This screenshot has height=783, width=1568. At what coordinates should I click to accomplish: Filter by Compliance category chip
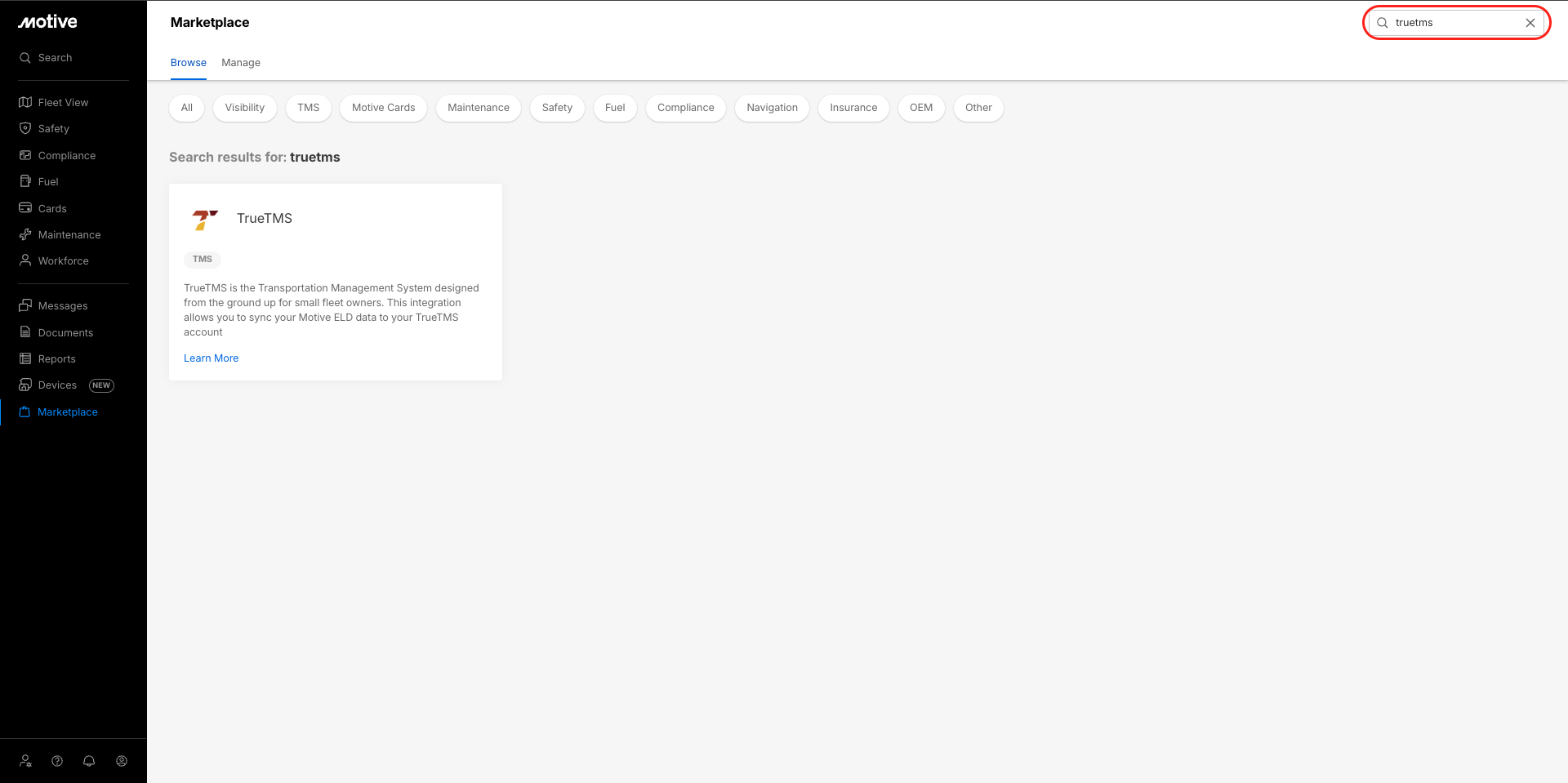pos(686,108)
